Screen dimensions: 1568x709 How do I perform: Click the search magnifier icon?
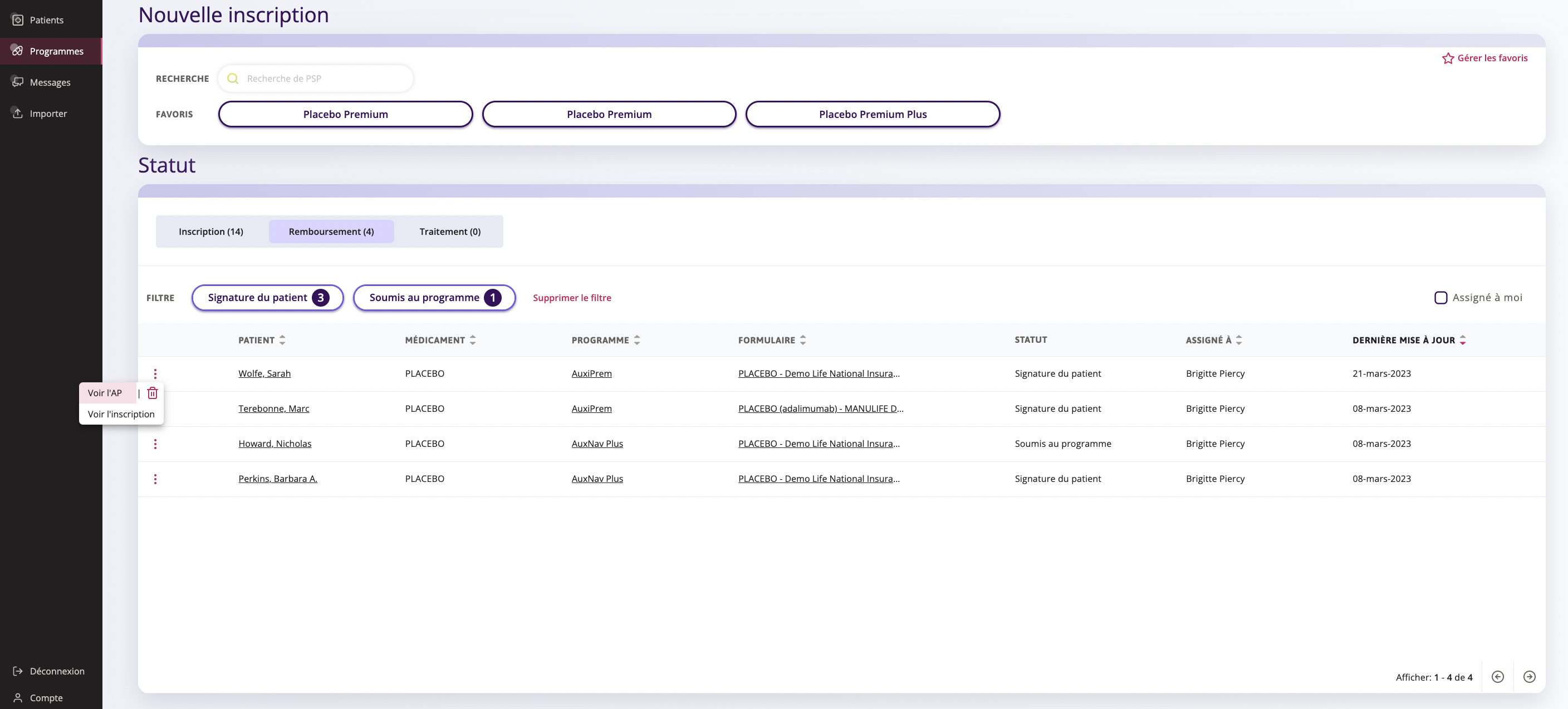pos(233,78)
